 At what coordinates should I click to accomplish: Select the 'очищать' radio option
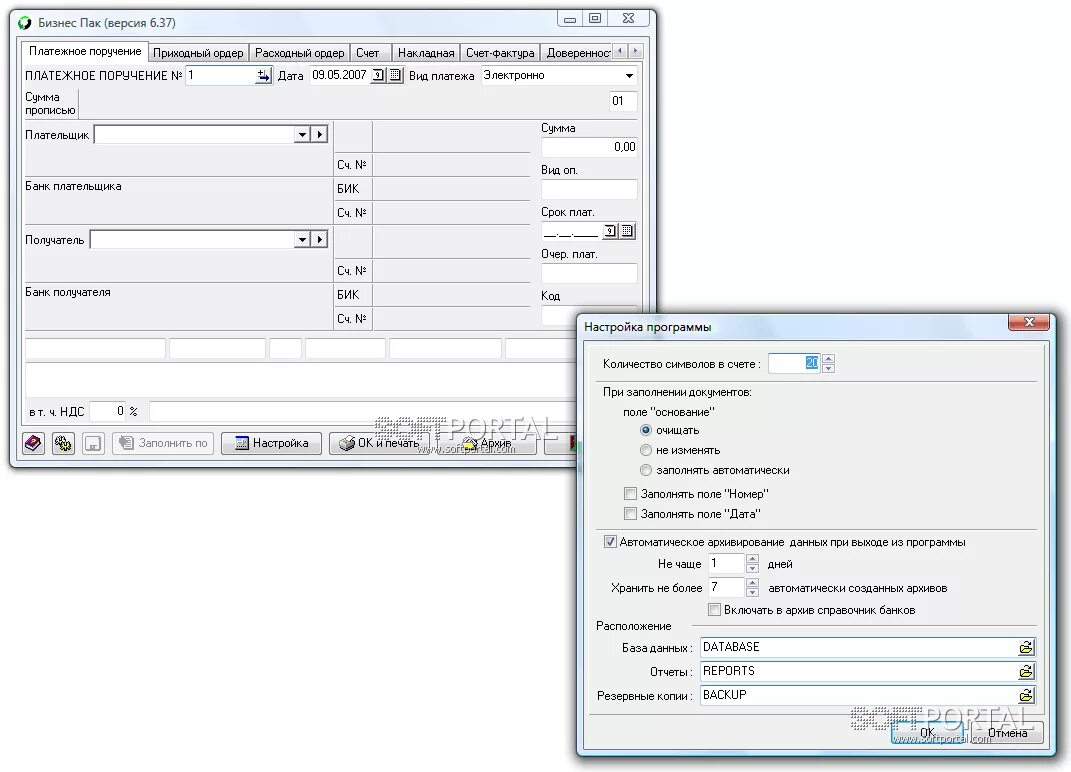[645, 430]
